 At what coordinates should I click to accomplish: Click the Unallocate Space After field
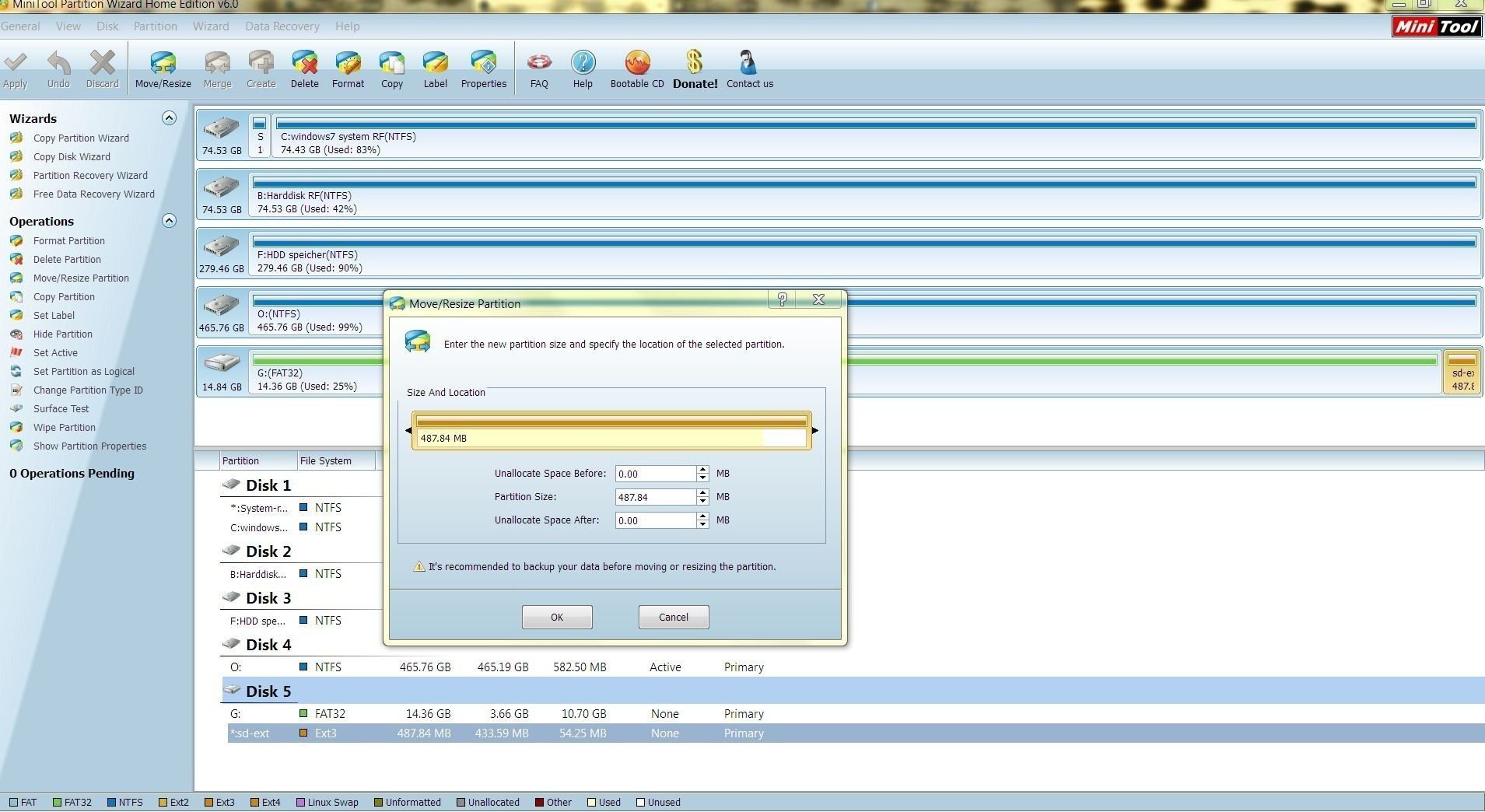[x=656, y=520]
